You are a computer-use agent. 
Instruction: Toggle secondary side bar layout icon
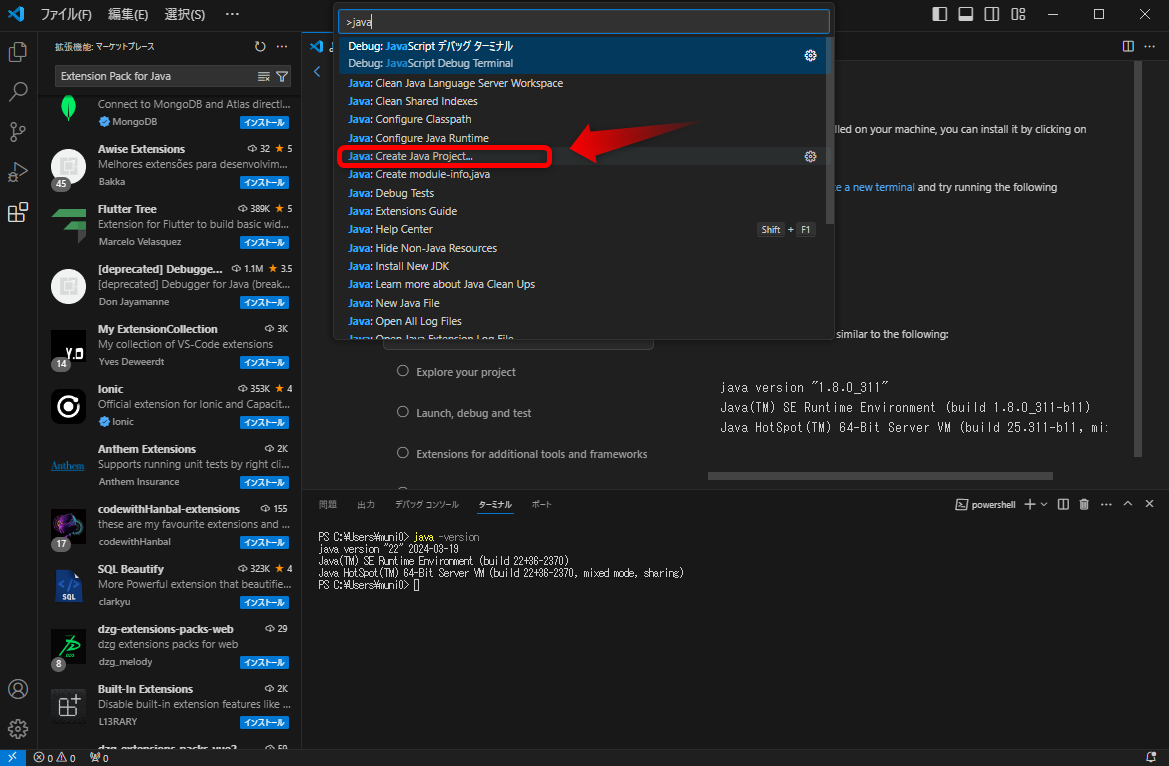992,14
